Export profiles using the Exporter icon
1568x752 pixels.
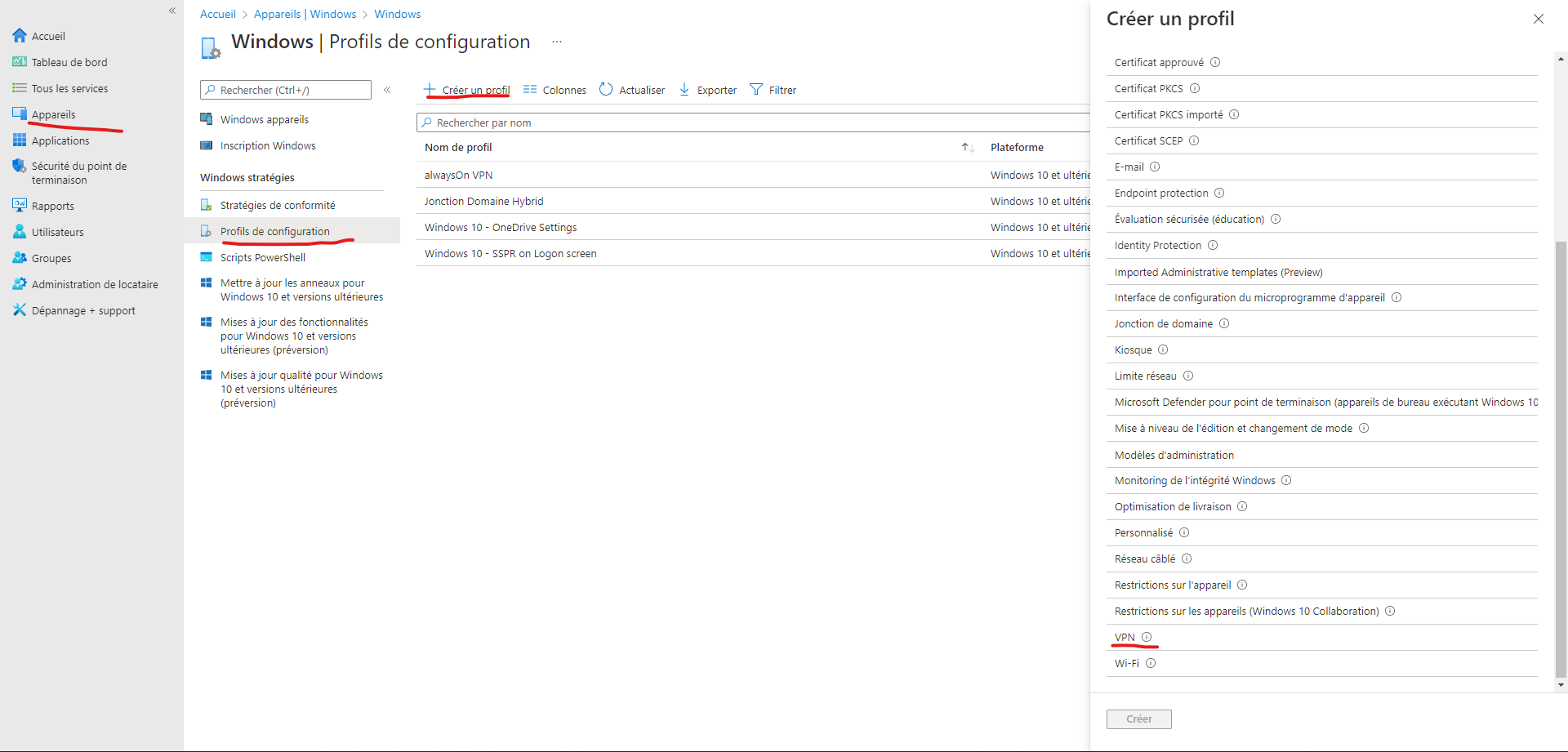tap(684, 90)
